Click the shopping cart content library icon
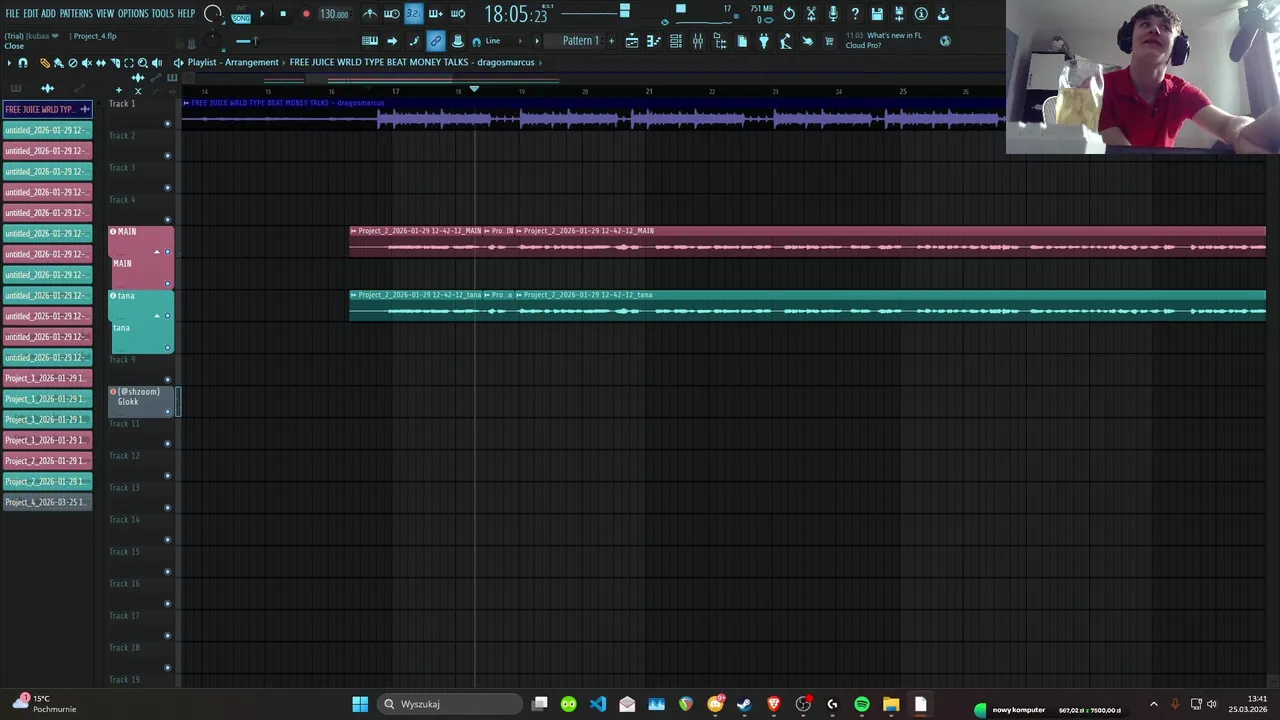1280x720 pixels. click(829, 41)
